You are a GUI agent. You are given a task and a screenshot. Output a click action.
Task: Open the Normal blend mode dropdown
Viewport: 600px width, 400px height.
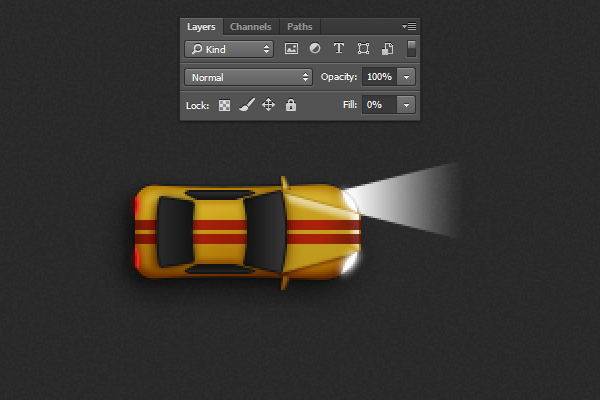[249, 77]
